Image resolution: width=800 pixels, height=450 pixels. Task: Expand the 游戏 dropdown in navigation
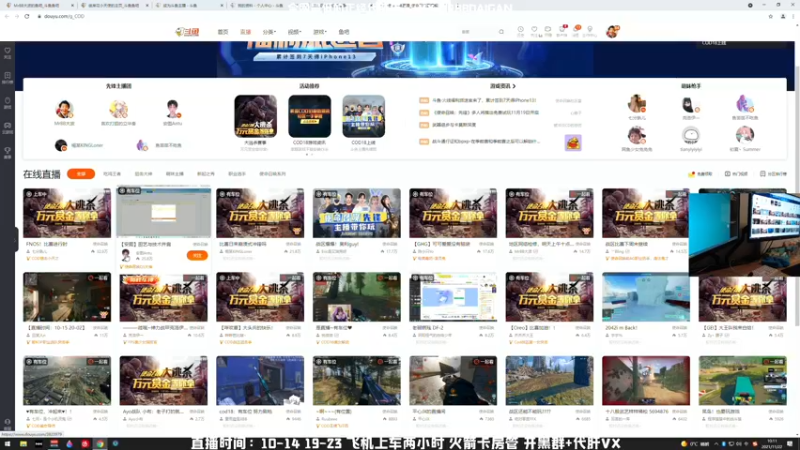click(x=319, y=32)
